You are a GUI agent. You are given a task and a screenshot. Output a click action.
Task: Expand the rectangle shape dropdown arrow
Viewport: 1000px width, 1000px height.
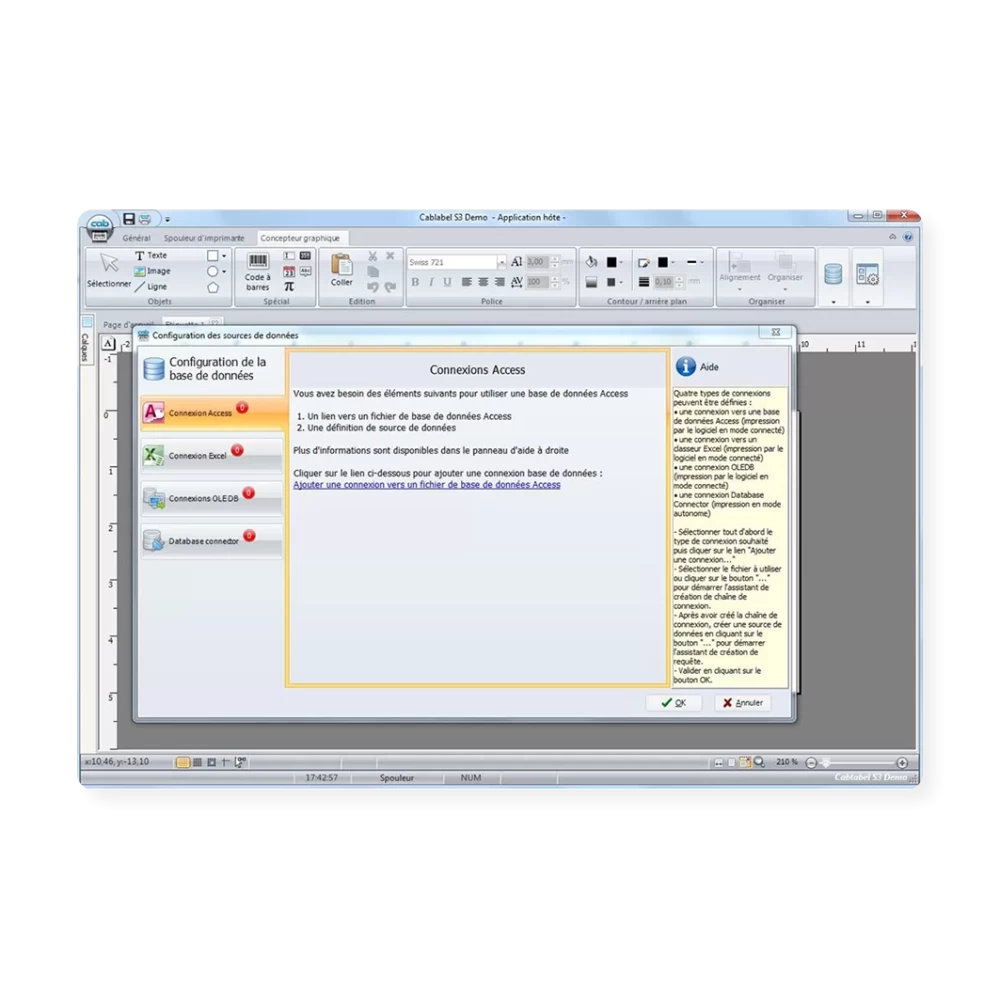tap(224, 256)
